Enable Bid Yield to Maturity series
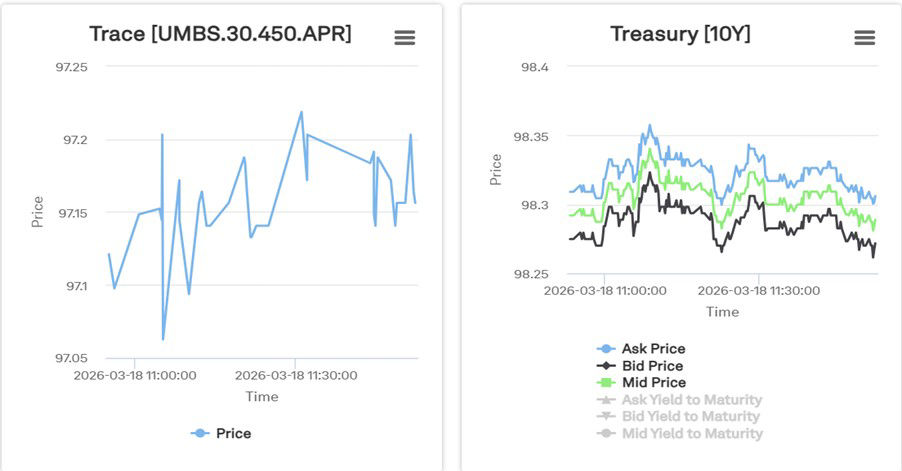 [x=690, y=416]
